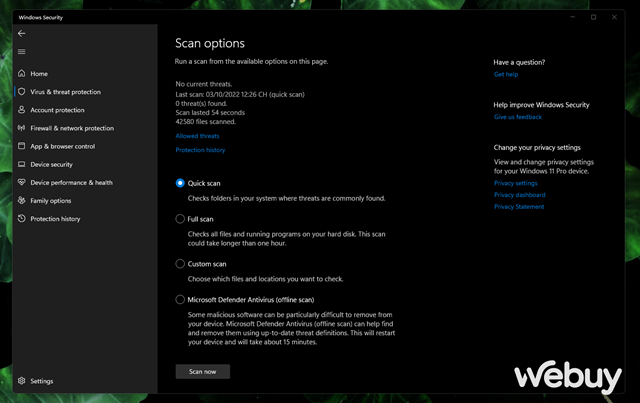This screenshot has width=640, height=403.
Task: Select Microsoft Defender Antivirus offline scan option
Action: click(x=180, y=300)
